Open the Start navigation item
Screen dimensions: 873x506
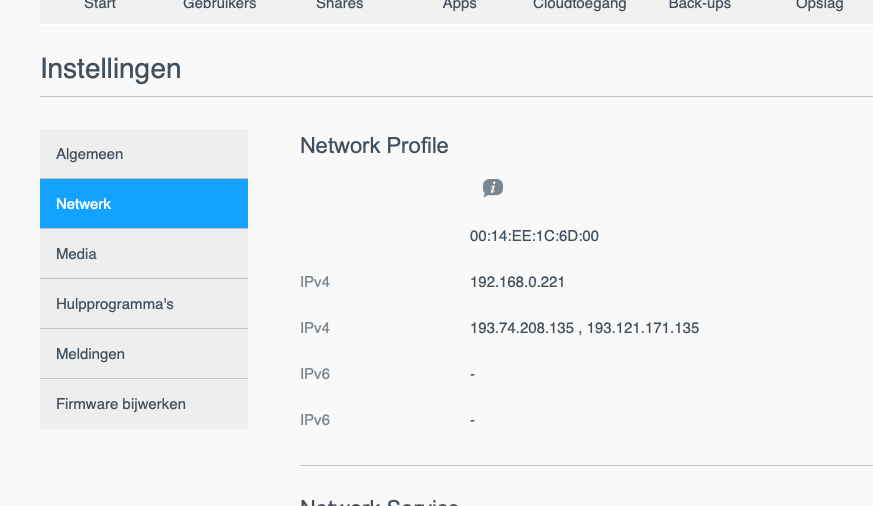click(100, 5)
